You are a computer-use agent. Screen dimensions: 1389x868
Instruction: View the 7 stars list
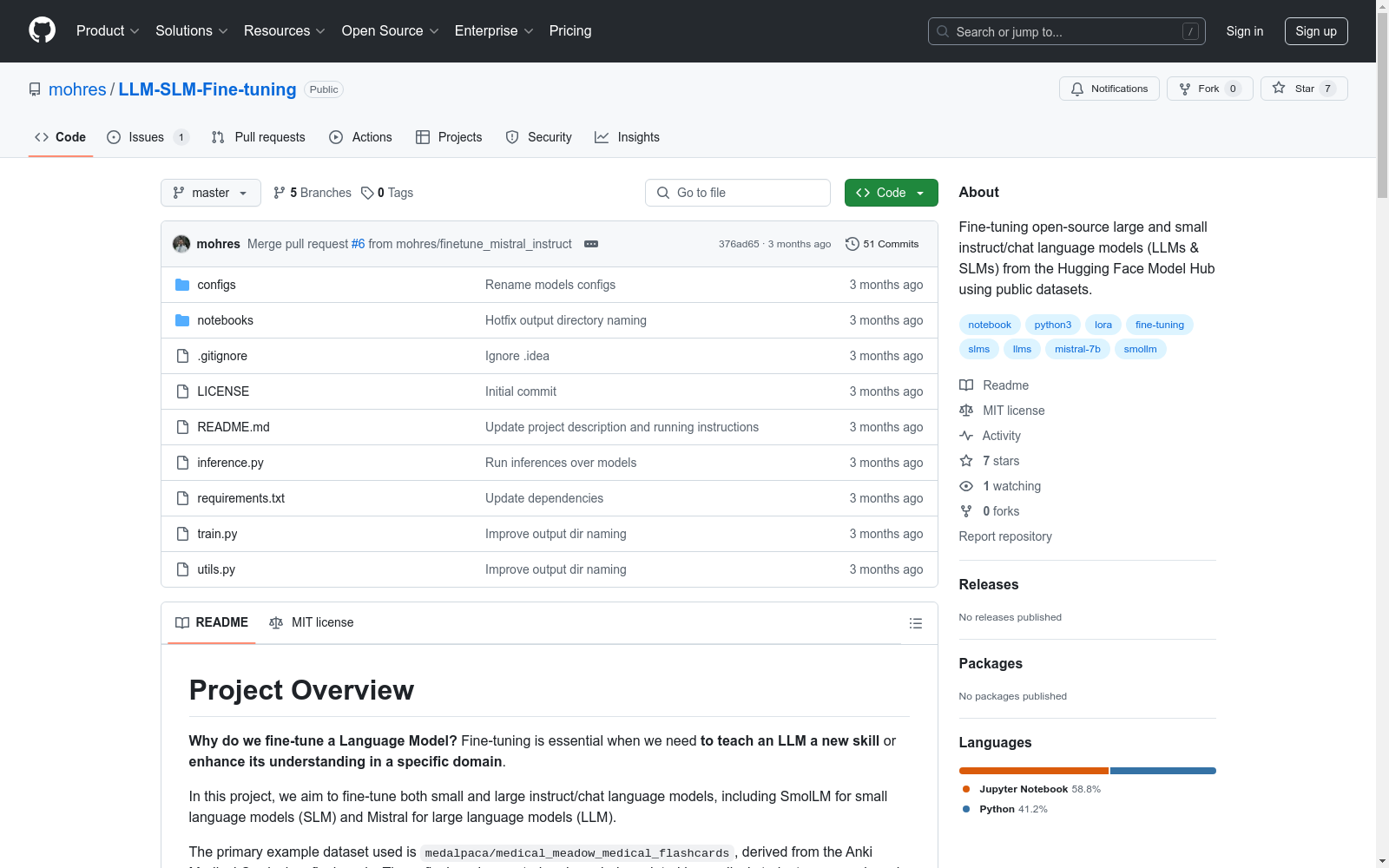(990, 461)
